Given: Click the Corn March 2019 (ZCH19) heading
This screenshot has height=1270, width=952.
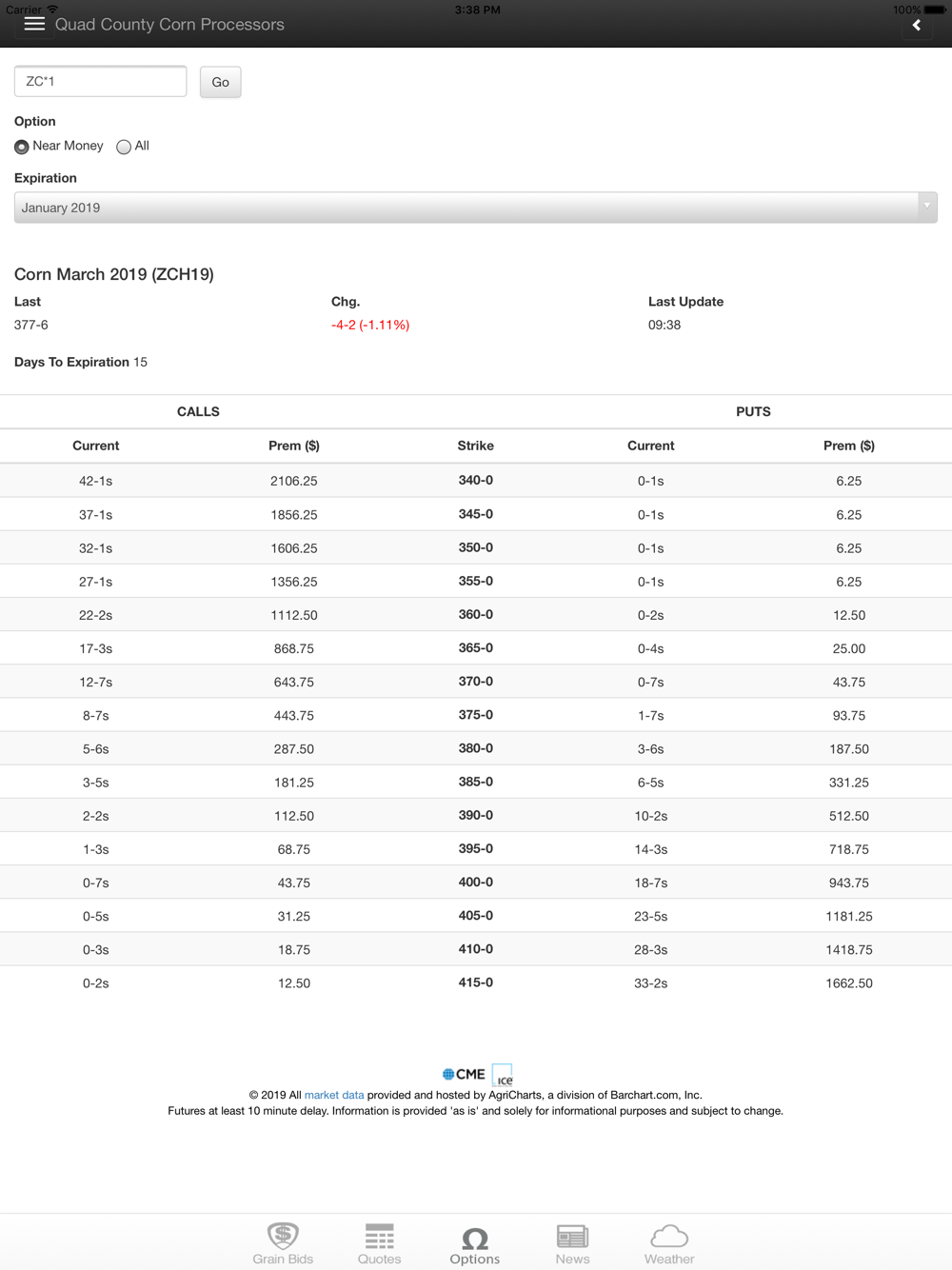Looking at the screenshot, I should coord(114,274).
